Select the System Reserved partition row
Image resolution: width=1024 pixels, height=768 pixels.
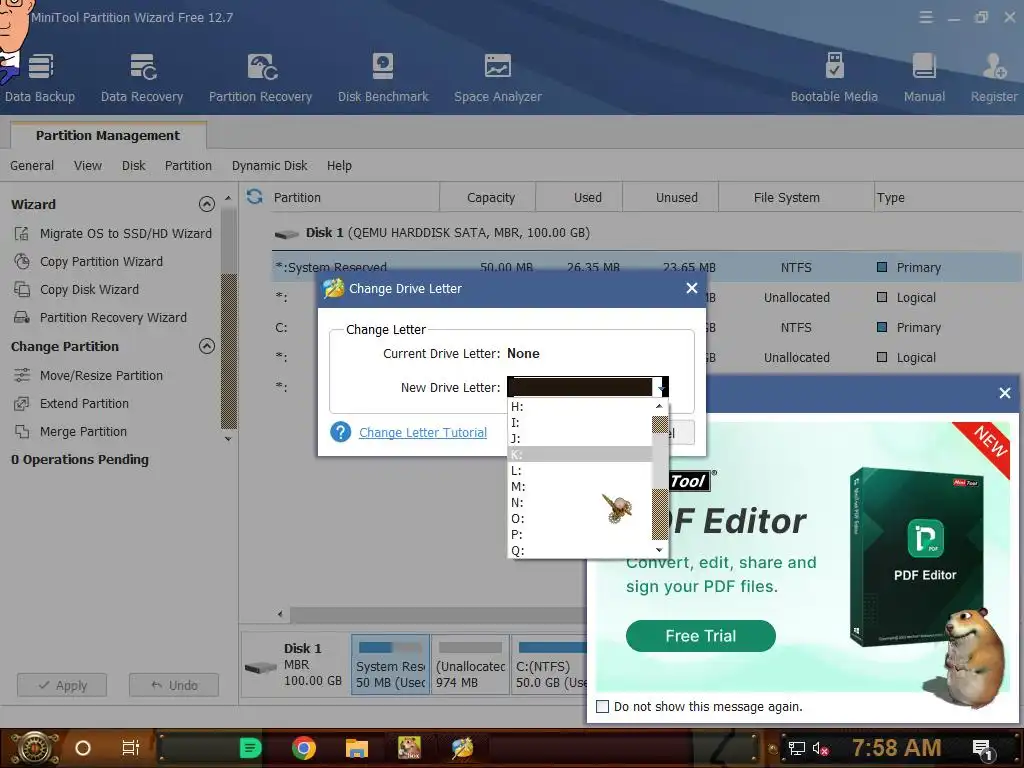click(647, 267)
